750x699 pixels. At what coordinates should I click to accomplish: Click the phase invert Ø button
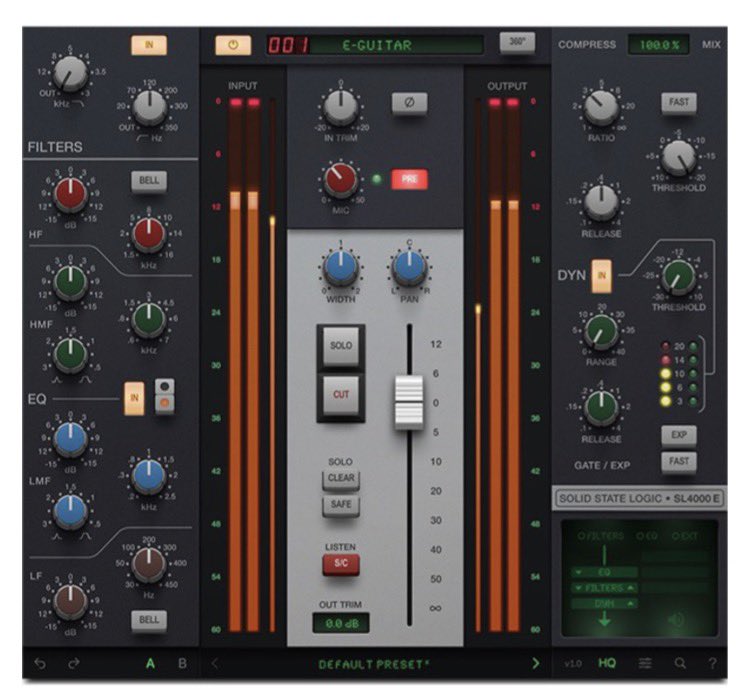click(x=409, y=102)
